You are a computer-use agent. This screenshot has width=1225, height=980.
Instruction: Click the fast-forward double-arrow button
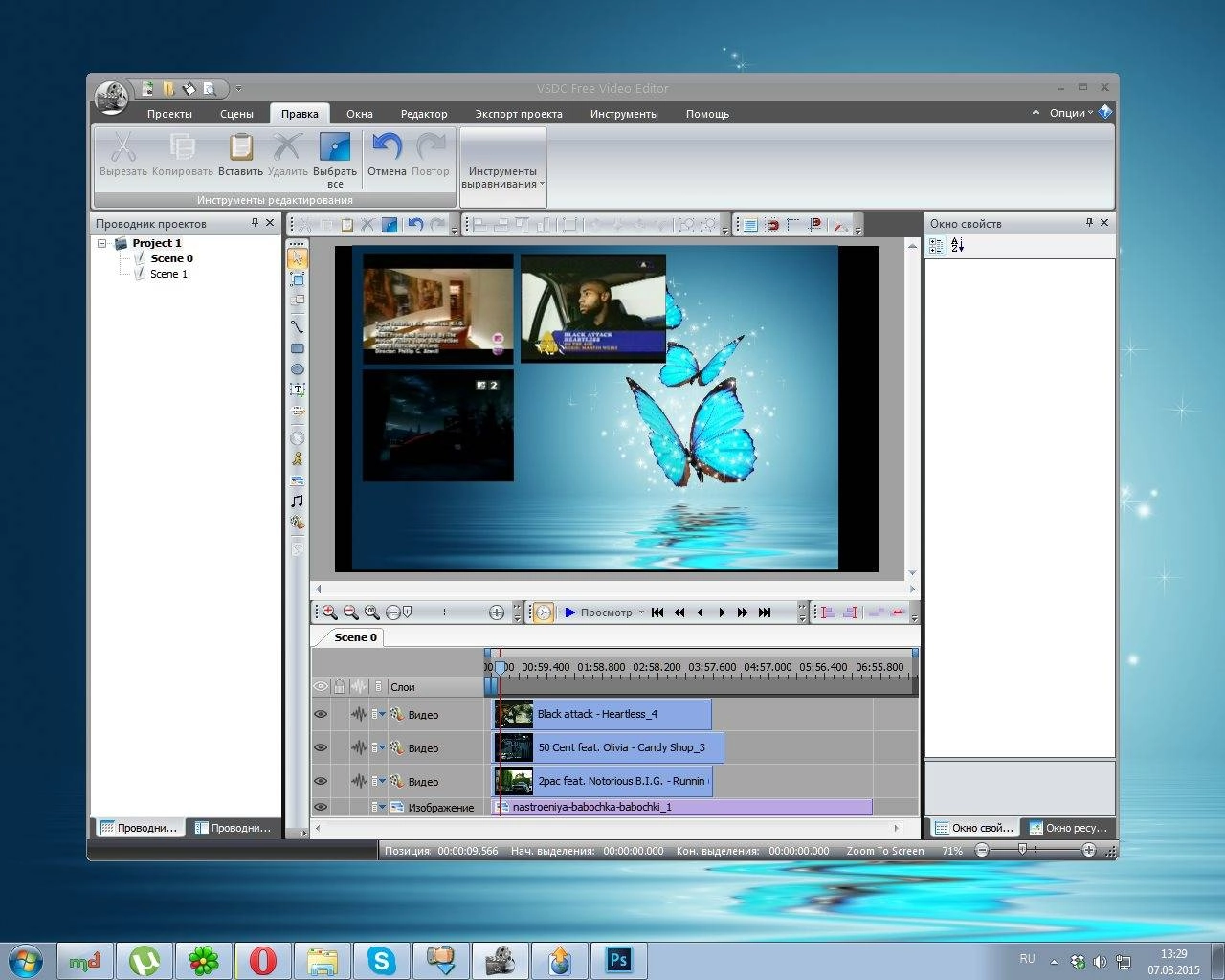743,612
